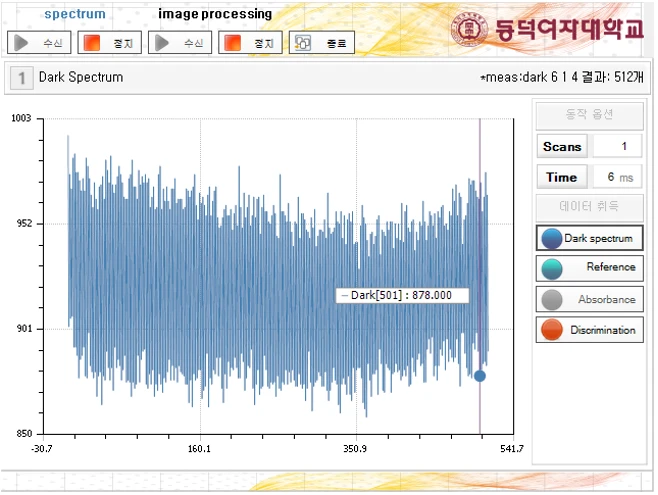Edit the Time ms value field
658x495 pixels.
[x=617, y=177]
